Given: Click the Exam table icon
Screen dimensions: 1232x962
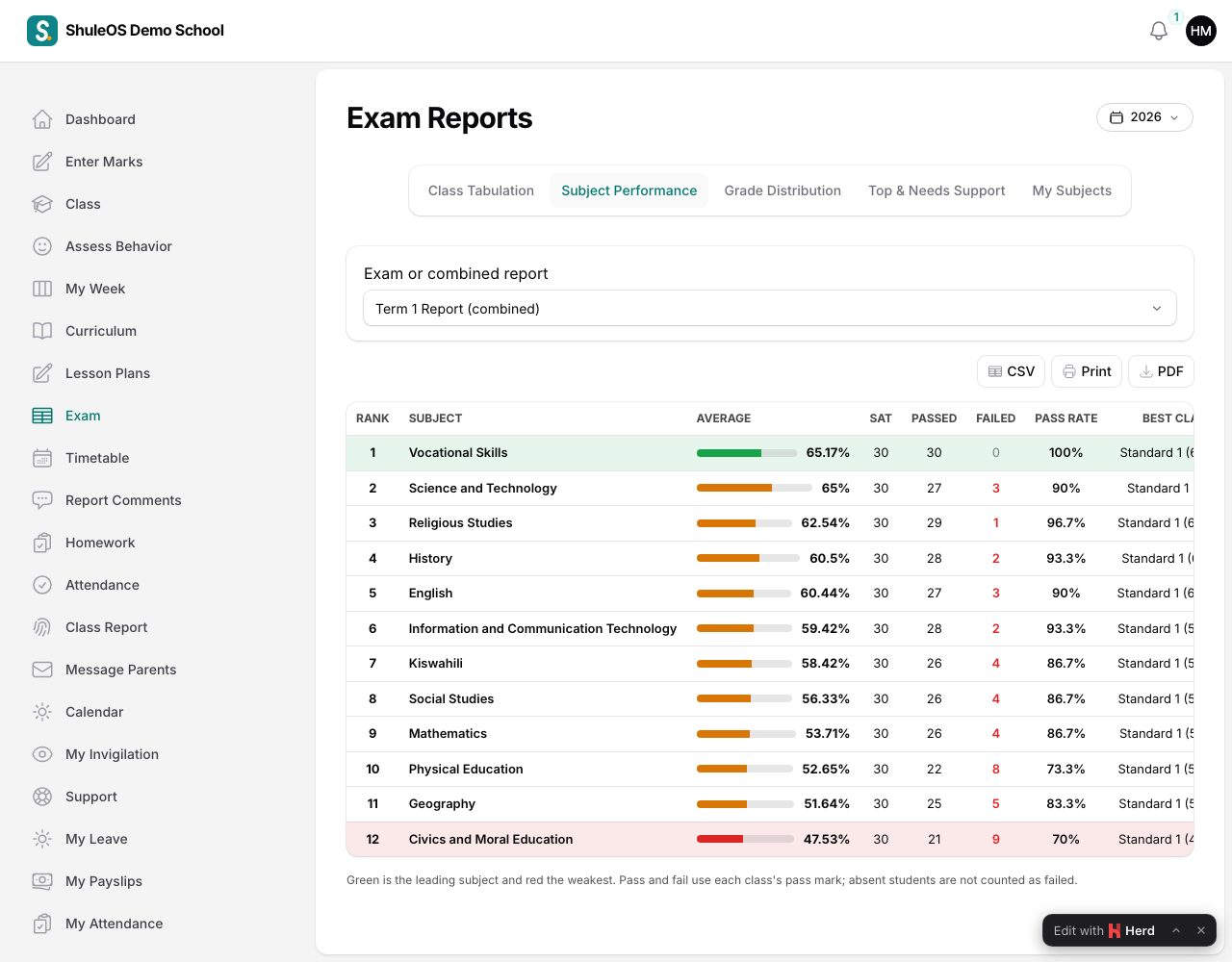Looking at the screenshot, I should coord(42,416).
